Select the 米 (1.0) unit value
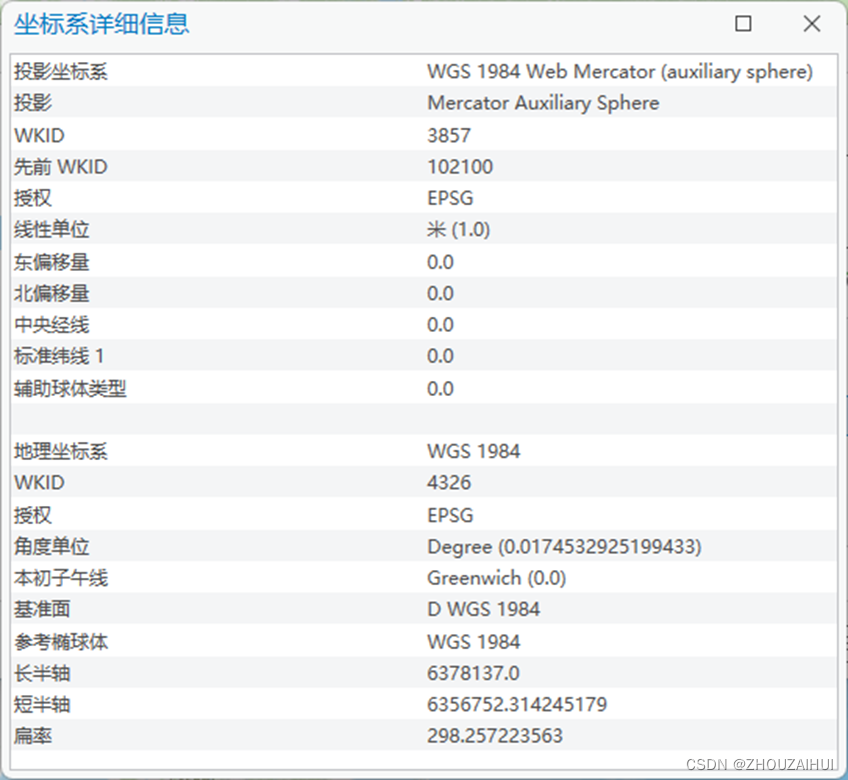The width and height of the screenshot is (848, 780). 458,230
